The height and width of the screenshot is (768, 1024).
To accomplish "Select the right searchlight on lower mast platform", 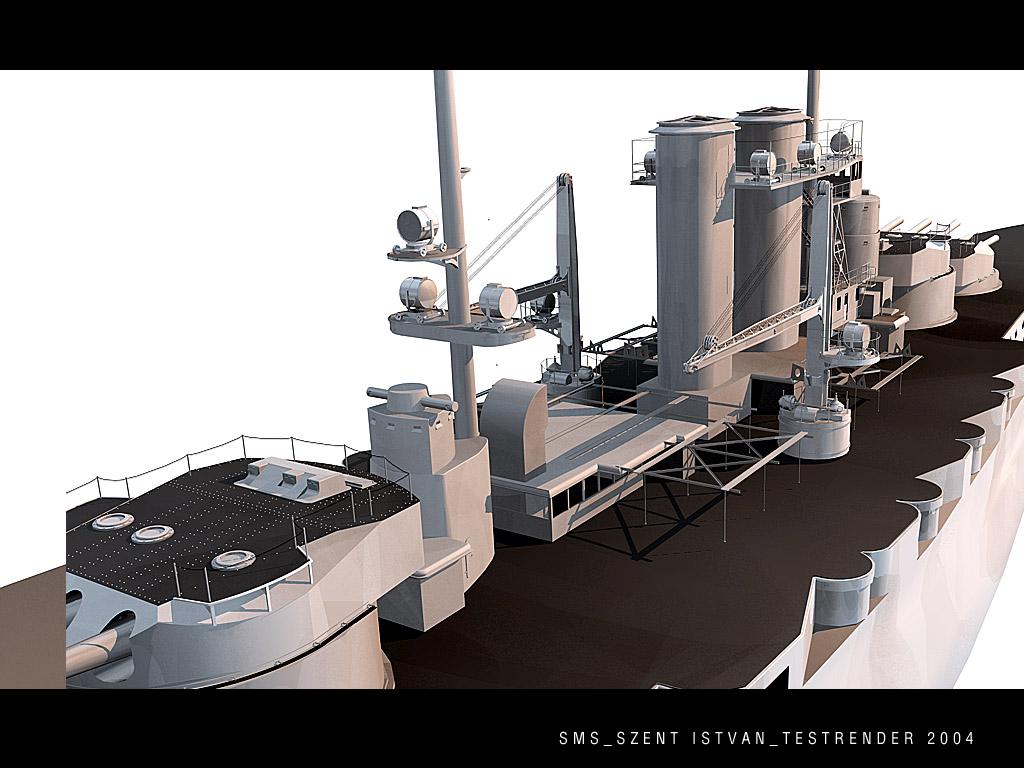I will pos(497,300).
